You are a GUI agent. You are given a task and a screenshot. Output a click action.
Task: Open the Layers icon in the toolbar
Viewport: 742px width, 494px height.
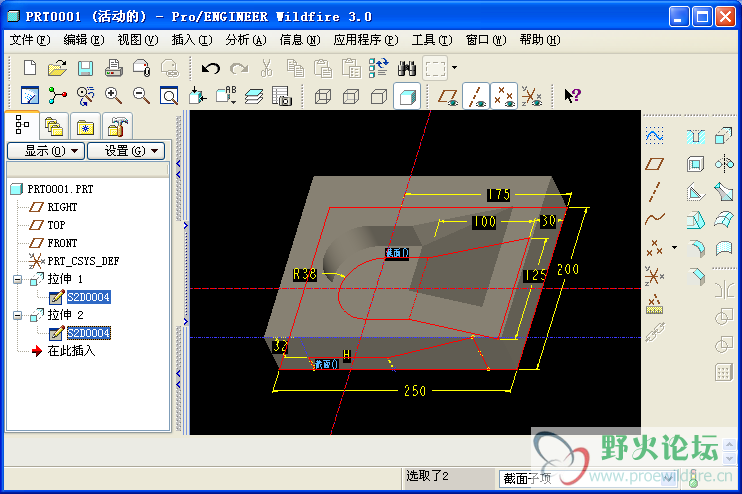coord(254,96)
